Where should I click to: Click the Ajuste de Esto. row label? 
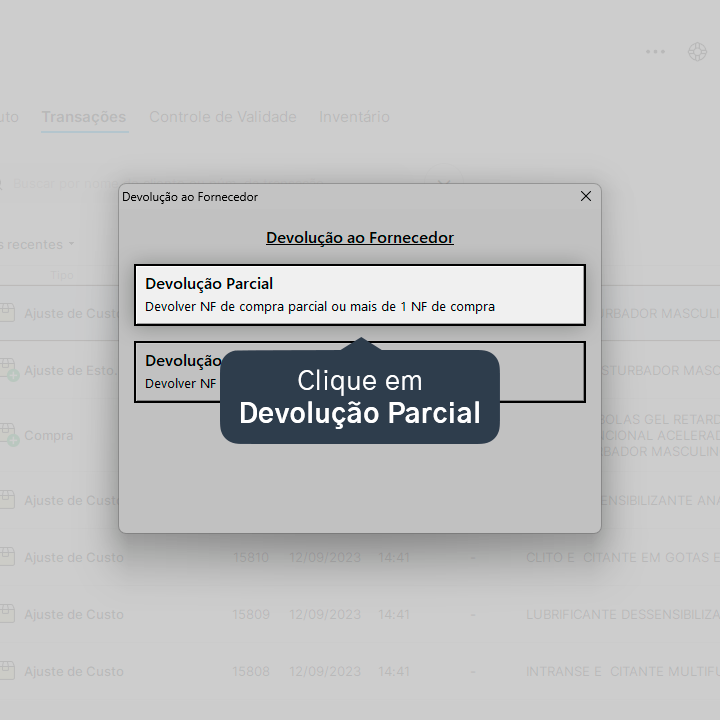coord(70,370)
